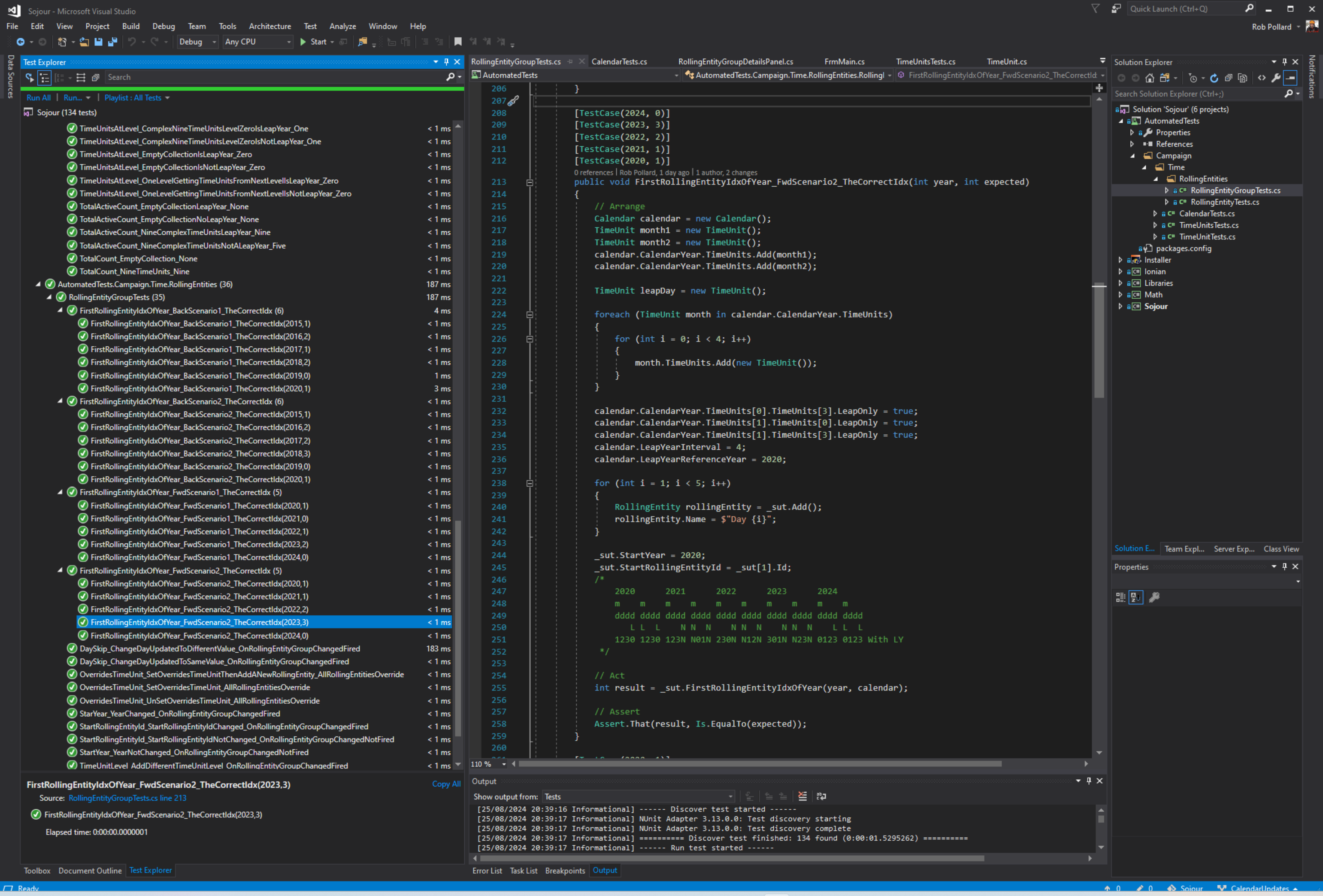
Task: Toggle word wrap in Output panel
Action: click(821, 796)
